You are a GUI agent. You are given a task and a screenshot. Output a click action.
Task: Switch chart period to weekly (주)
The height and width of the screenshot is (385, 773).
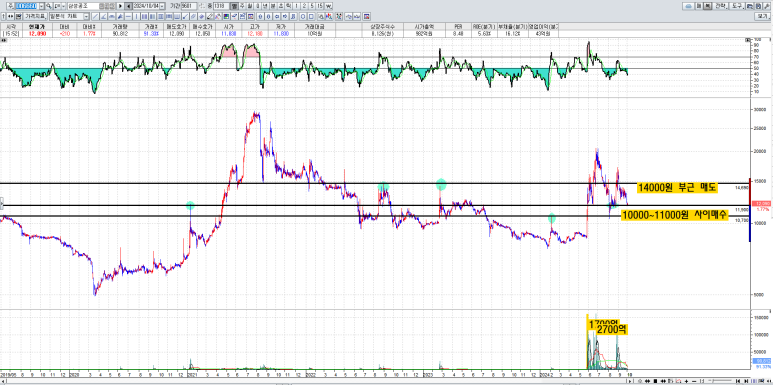242,6
